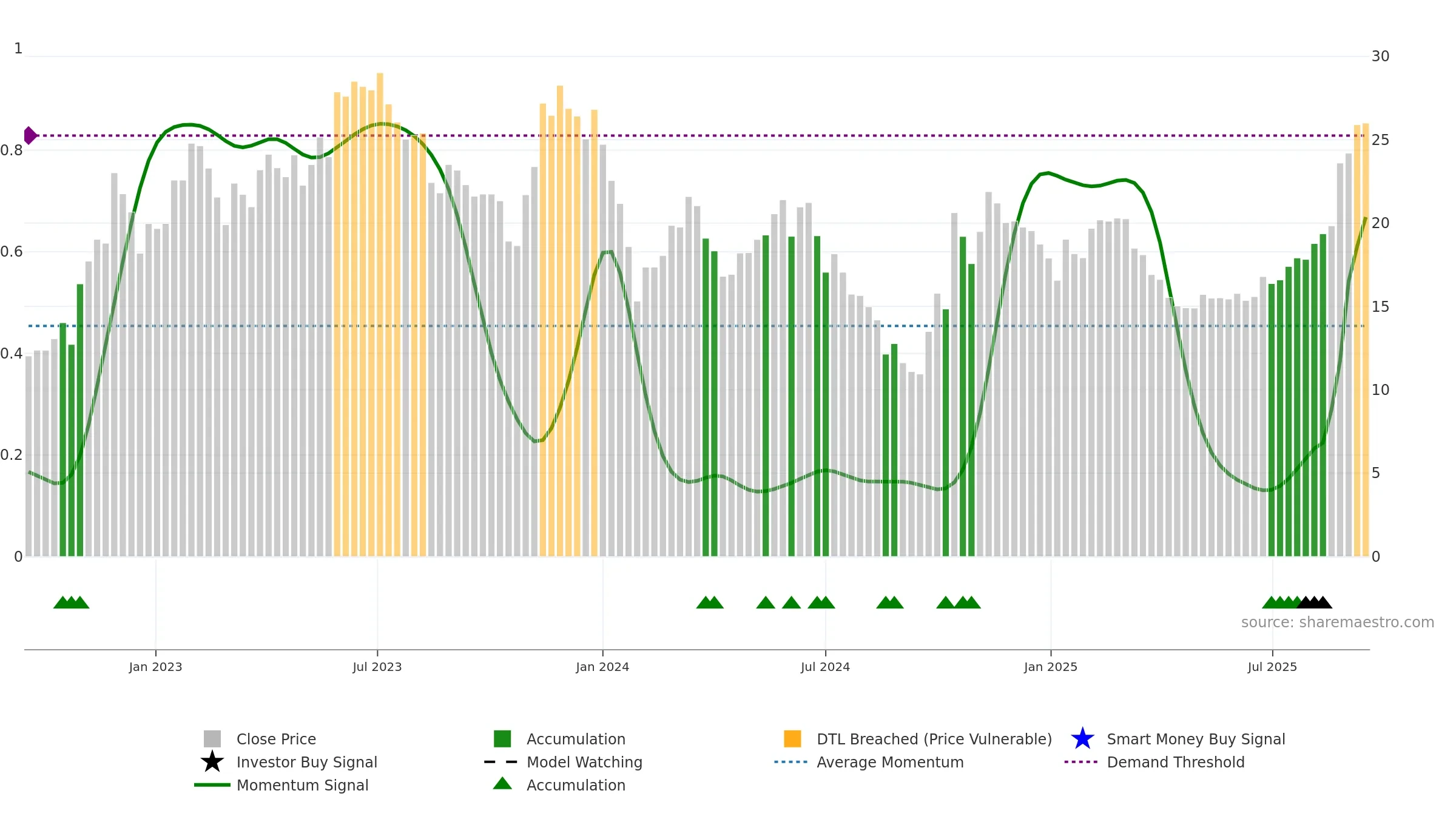Click the green Momentum Signal line legend icon
1456x819 pixels.
(212, 784)
